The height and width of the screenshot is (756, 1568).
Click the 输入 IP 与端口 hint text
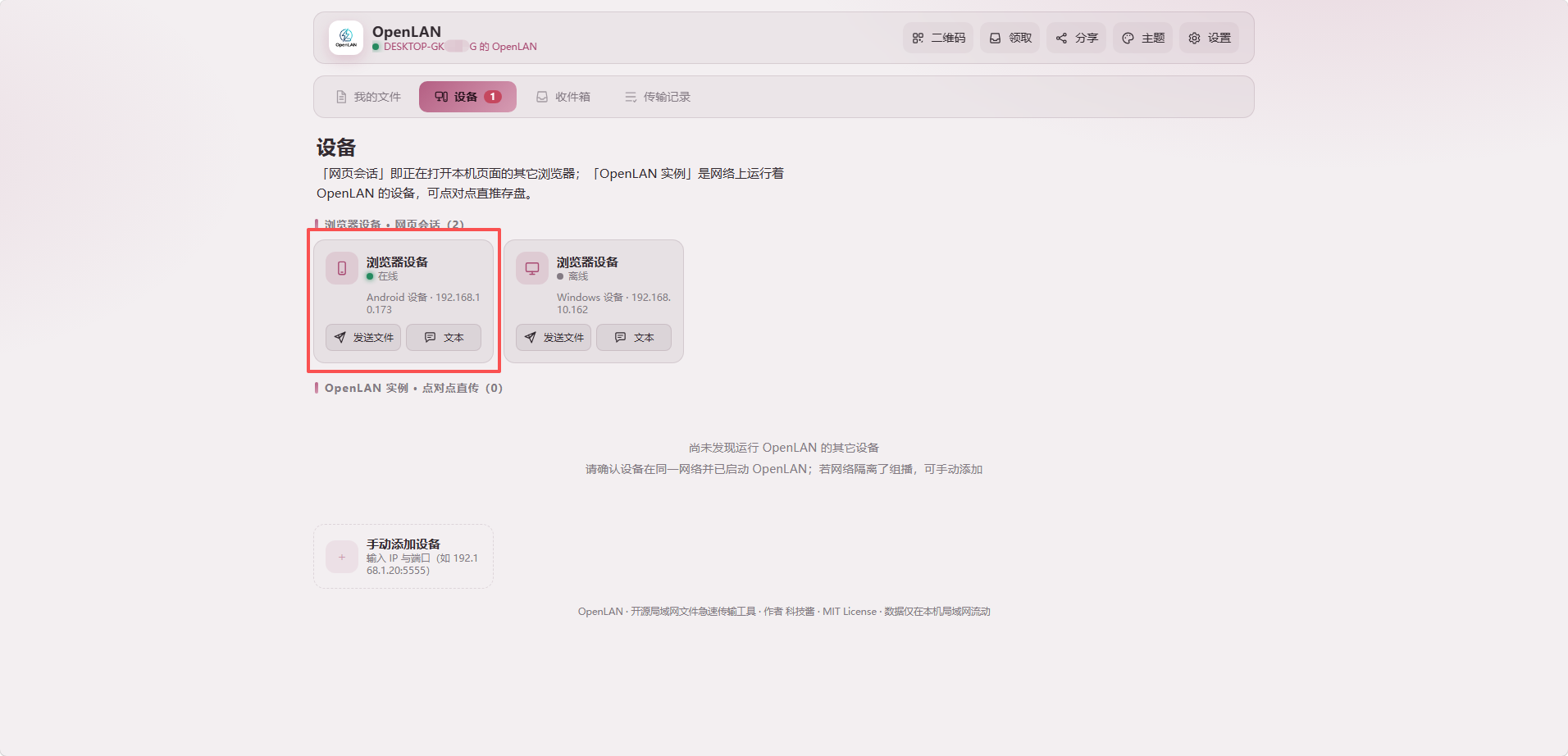click(422, 564)
